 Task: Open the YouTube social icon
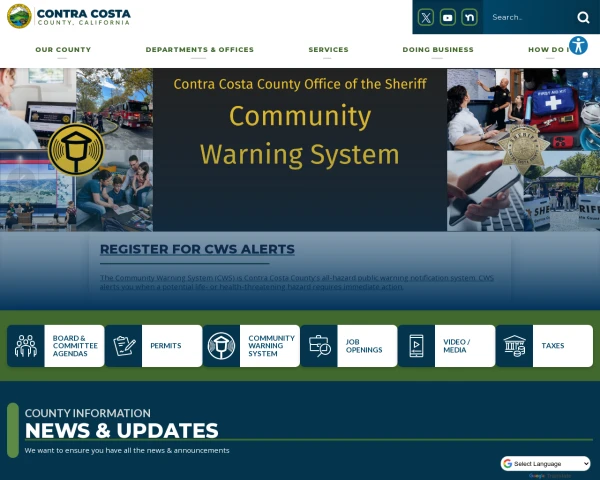pos(447,17)
